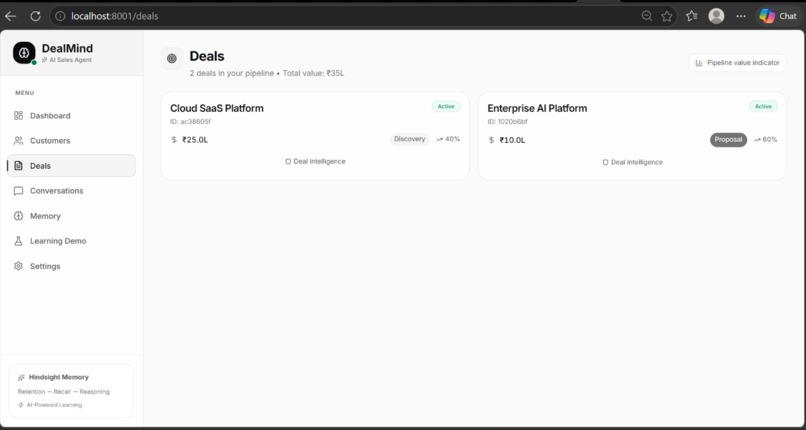Click the Discovery stage badge

[409, 139]
